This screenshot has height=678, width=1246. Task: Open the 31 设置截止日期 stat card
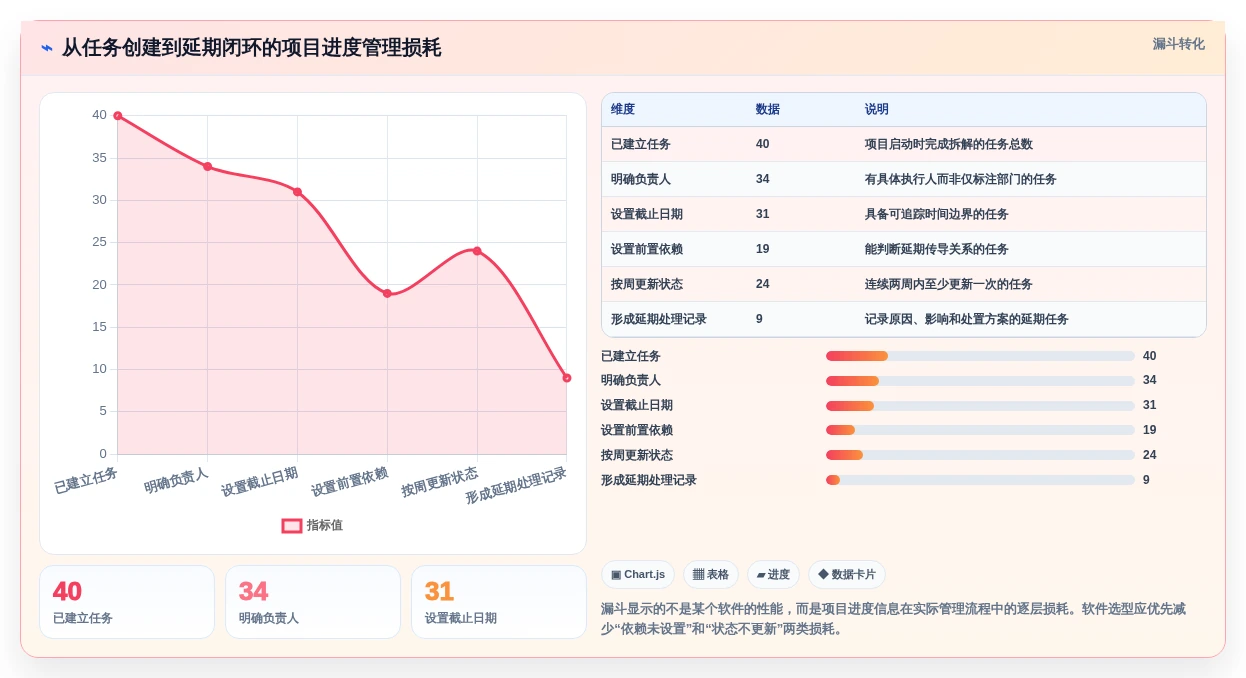(x=499, y=602)
